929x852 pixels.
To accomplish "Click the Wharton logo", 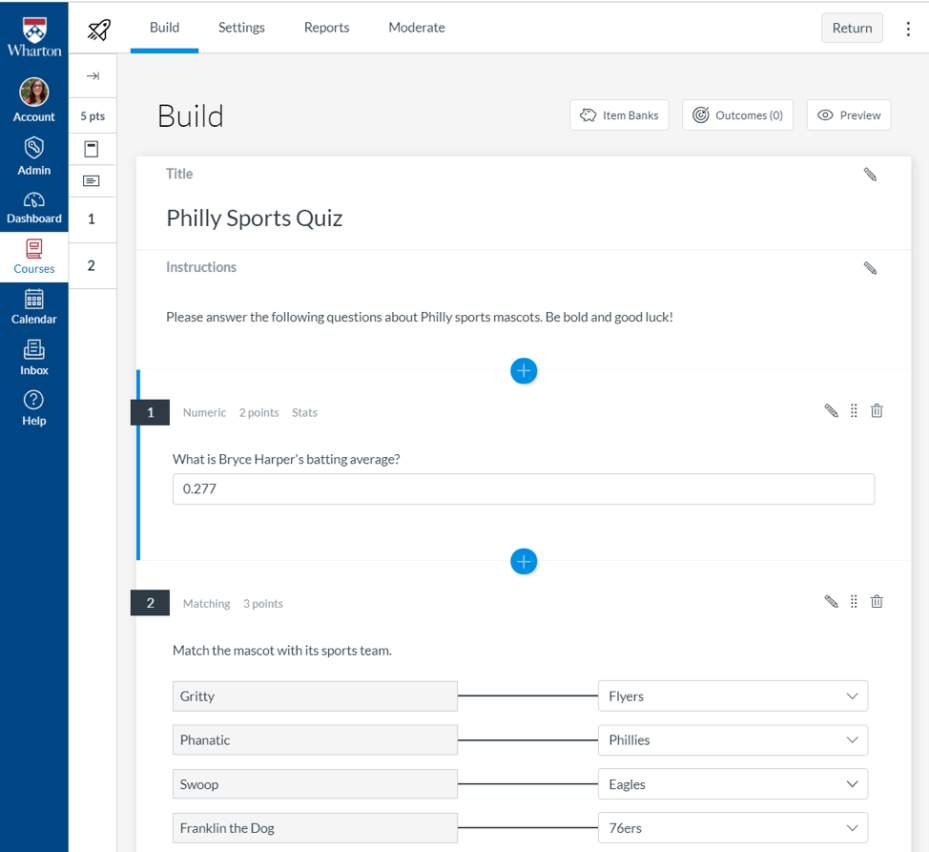I will (34, 37).
